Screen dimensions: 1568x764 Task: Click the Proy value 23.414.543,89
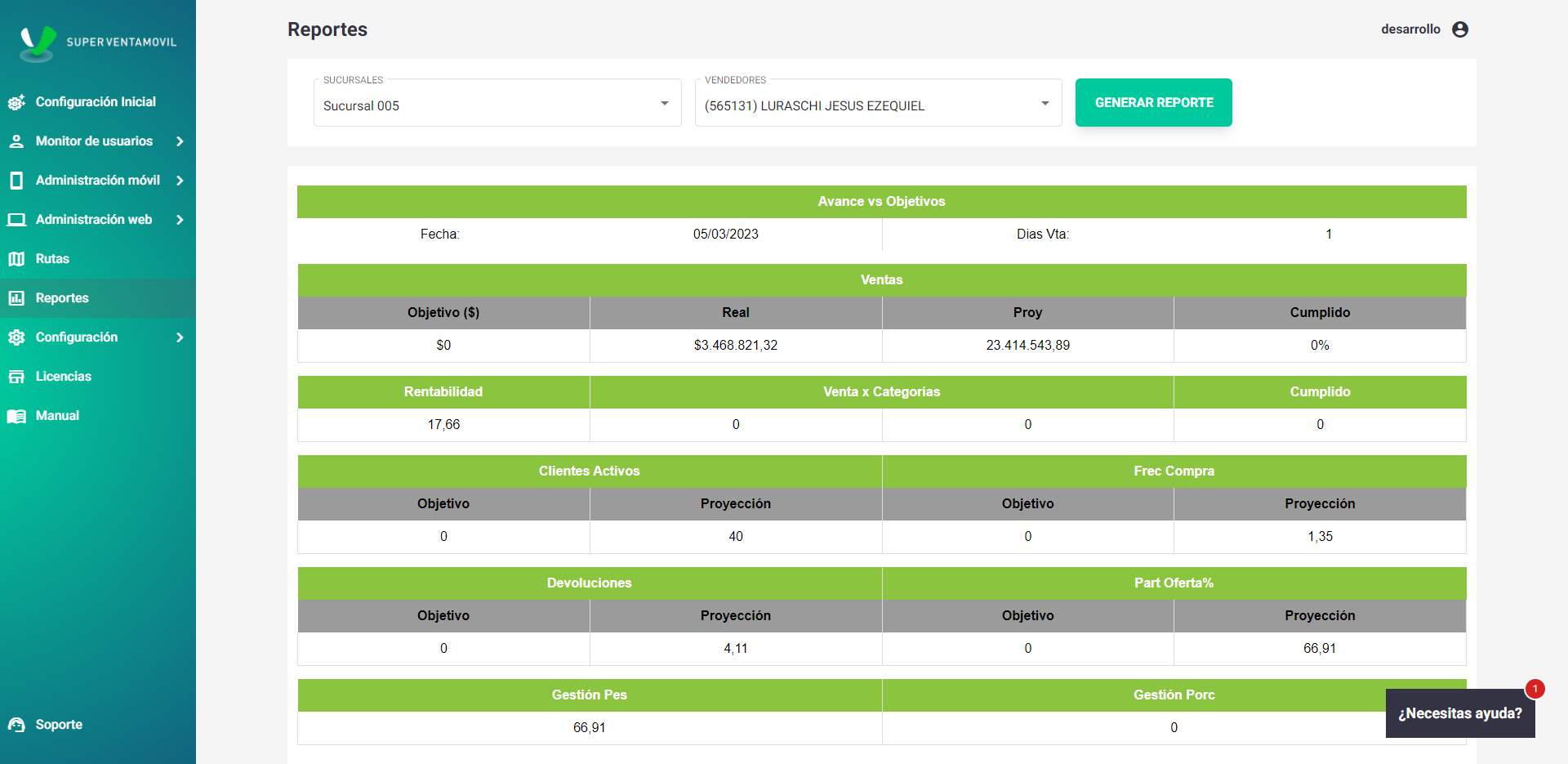pos(1028,346)
